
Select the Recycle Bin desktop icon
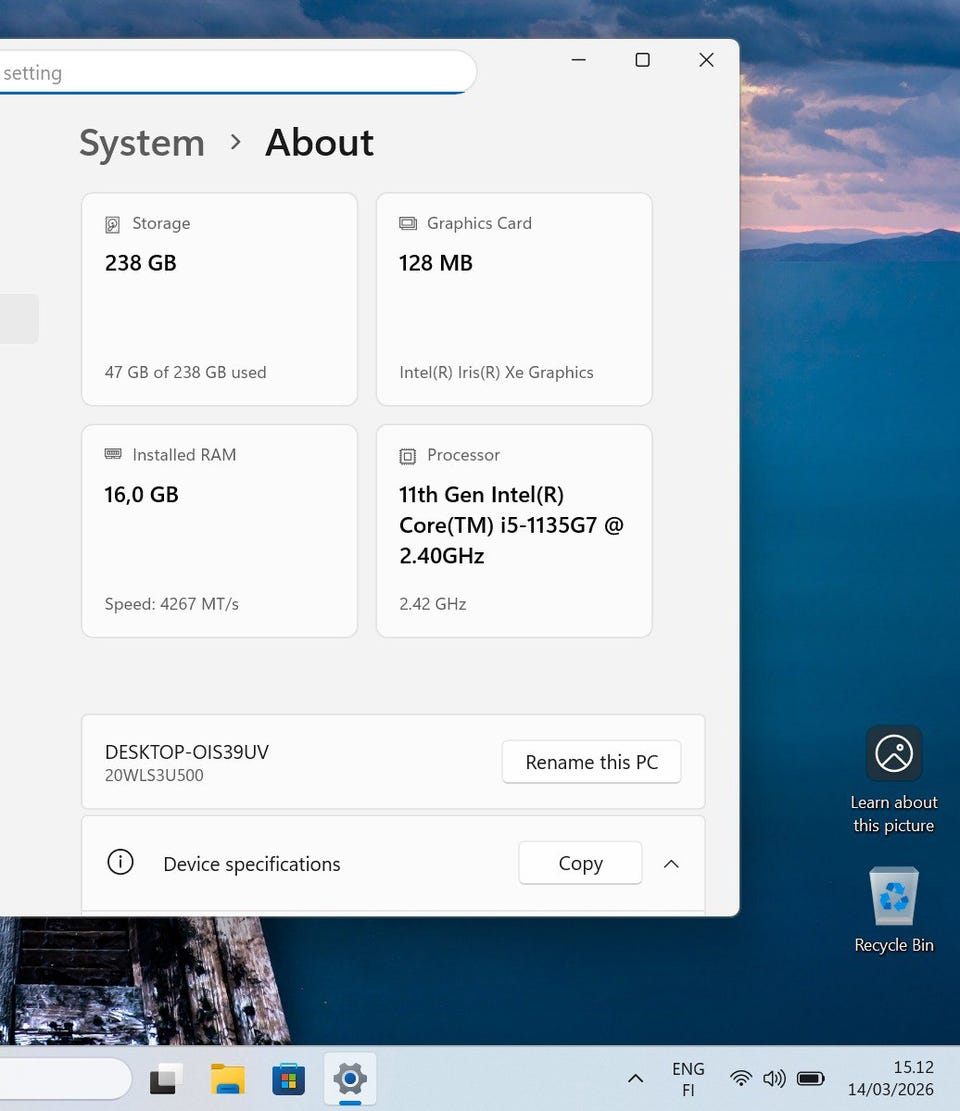point(893,910)
